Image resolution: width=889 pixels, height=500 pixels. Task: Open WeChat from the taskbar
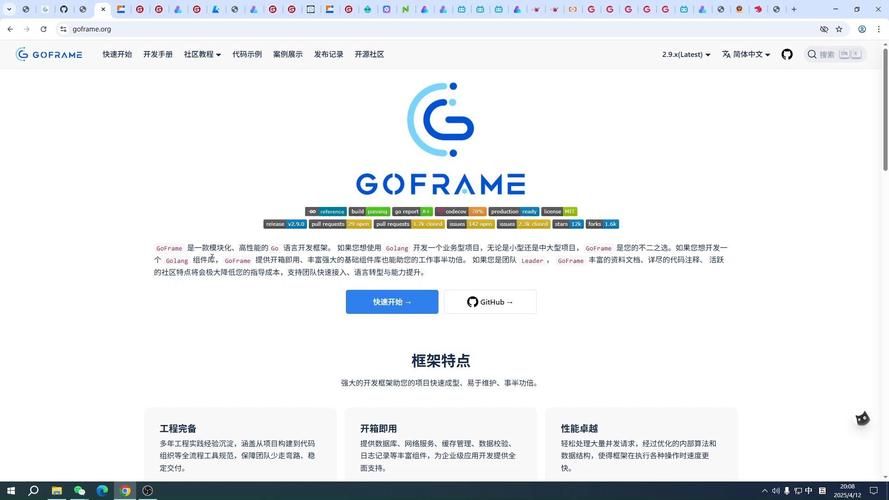click(x=79, y=490)
